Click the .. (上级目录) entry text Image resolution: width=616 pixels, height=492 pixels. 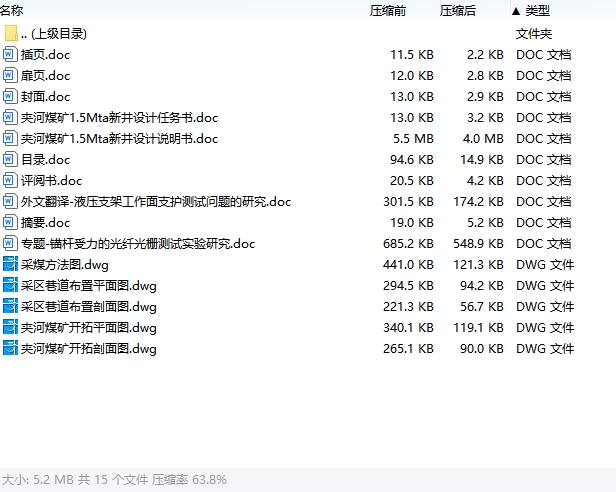(x=54, y=34)
